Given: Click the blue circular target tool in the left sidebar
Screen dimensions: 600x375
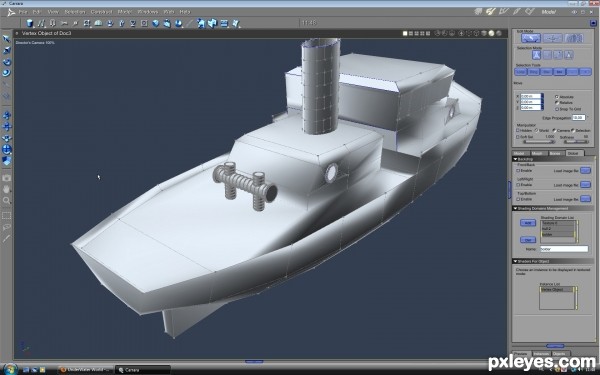Looking at the screenshot, I should 7,149.
